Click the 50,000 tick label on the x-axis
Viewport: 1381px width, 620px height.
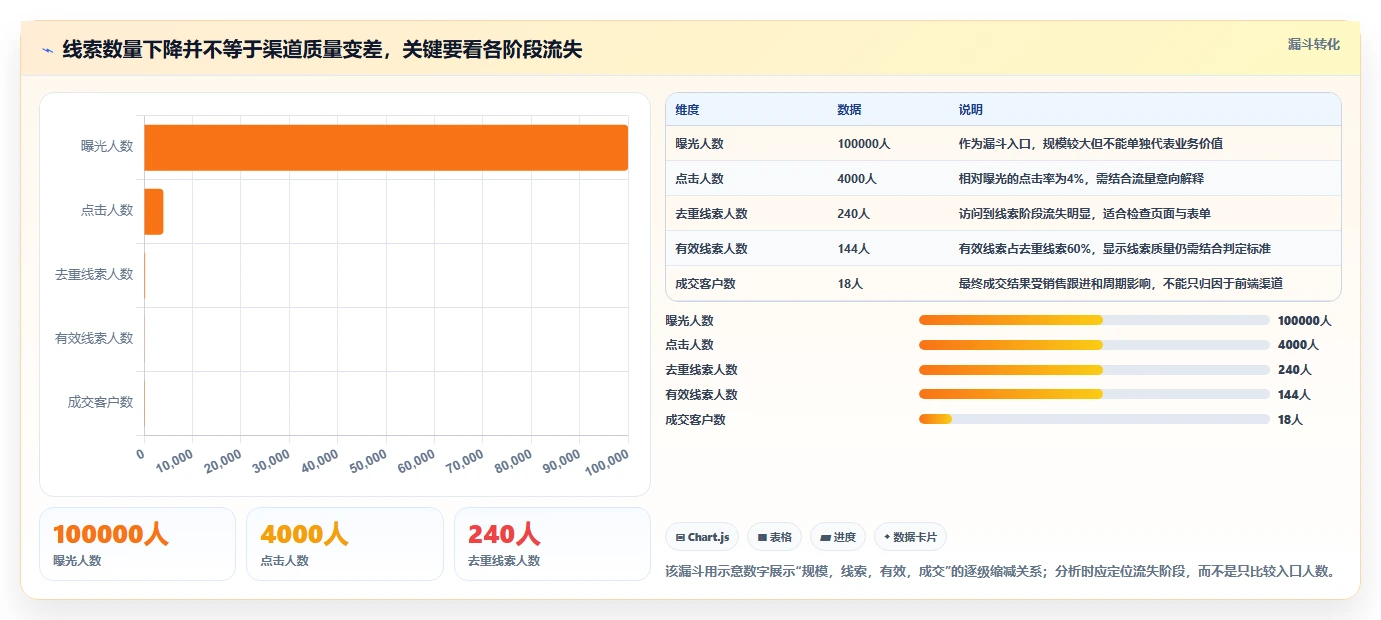click(x=366, y=461)
